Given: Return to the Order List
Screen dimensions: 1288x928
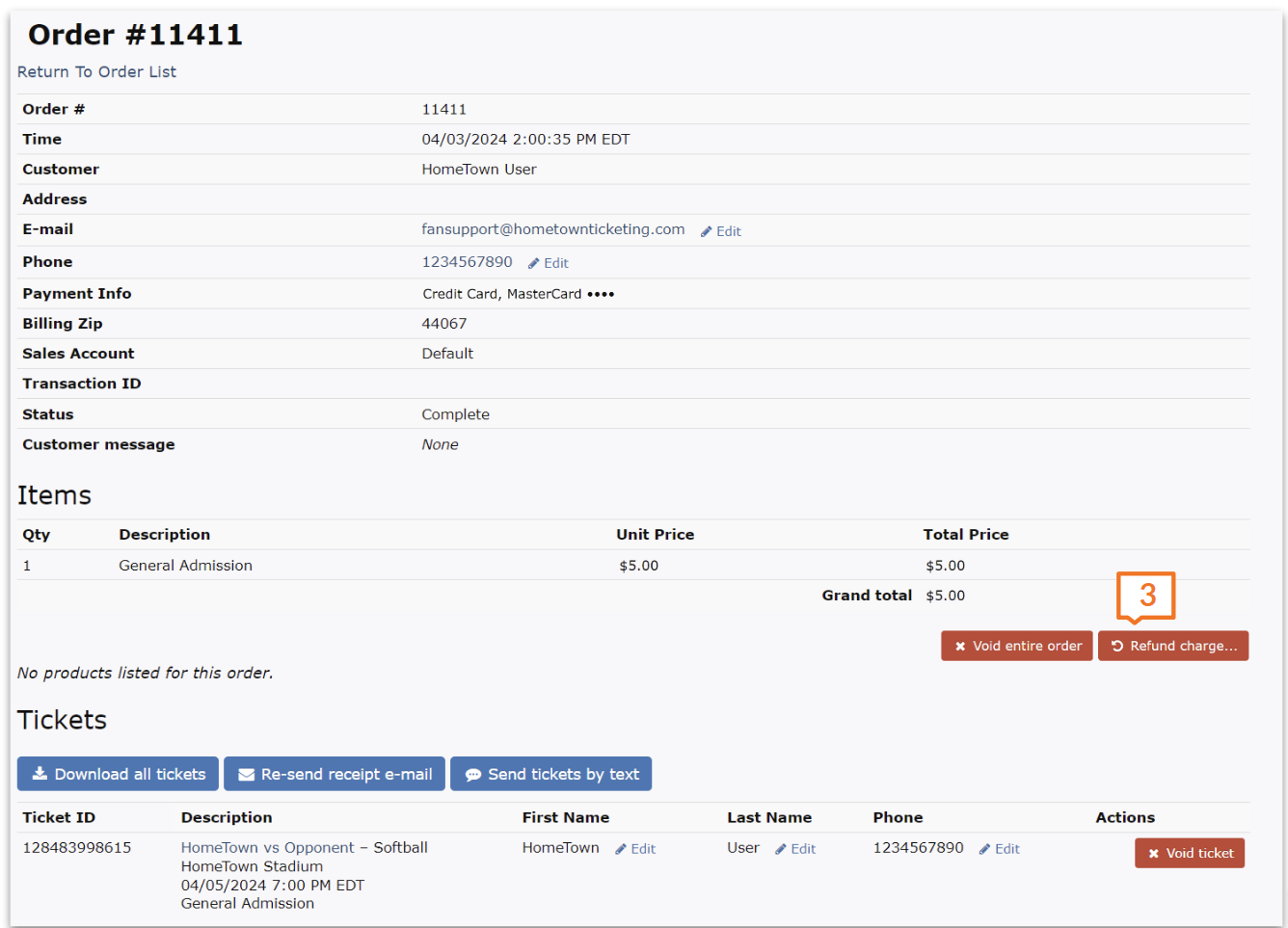Looking at the screenshot, I should (96, 72).
